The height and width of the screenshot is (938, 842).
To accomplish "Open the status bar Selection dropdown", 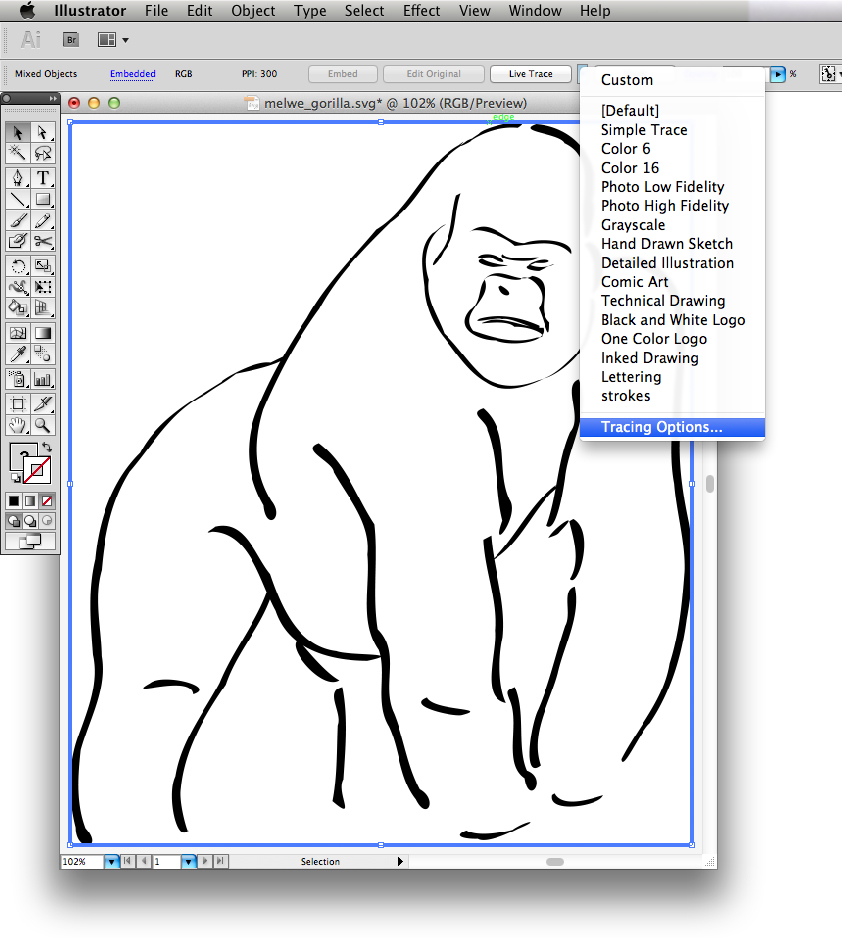I will 399,861.
